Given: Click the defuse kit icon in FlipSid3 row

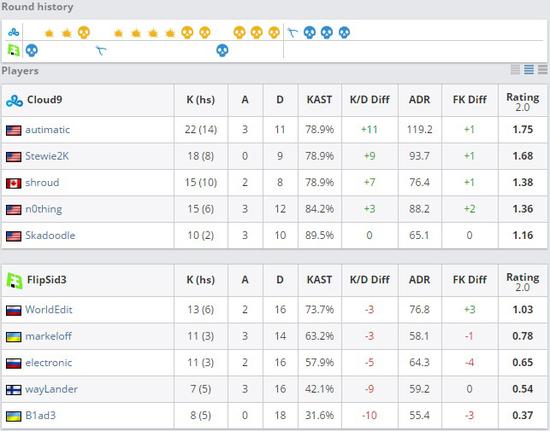Looking at the screenshot, I should click(101, 50).
